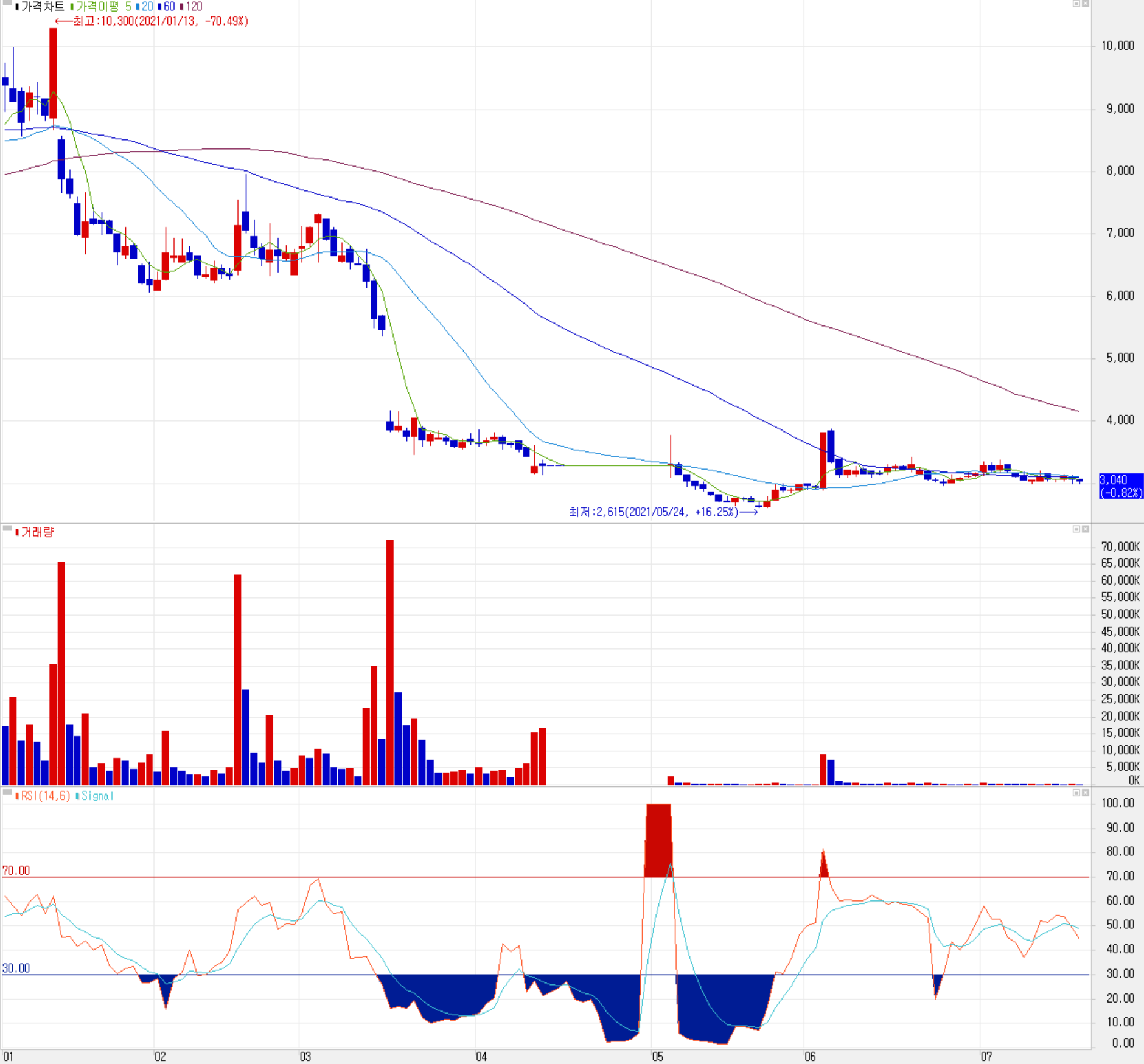This screenshot has height=1064, width=1144.
Task: Click the 03 month label on time axis
Action: click(305, 1057)
